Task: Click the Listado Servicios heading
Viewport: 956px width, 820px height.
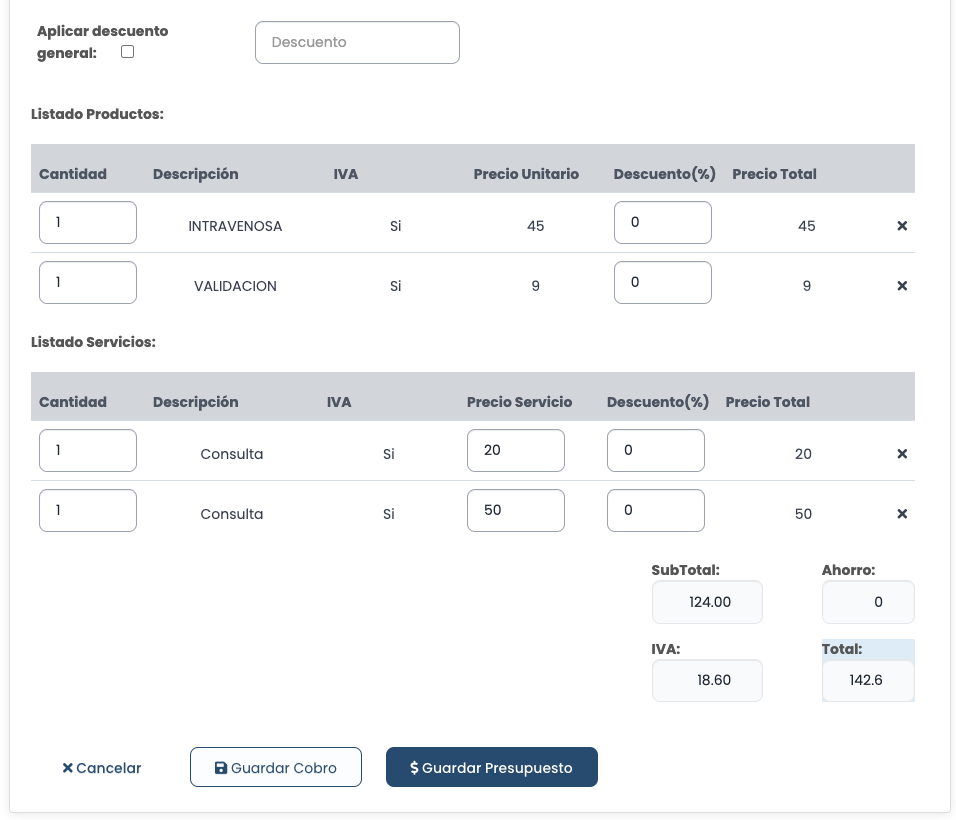Action: click(x=93, y=342)
